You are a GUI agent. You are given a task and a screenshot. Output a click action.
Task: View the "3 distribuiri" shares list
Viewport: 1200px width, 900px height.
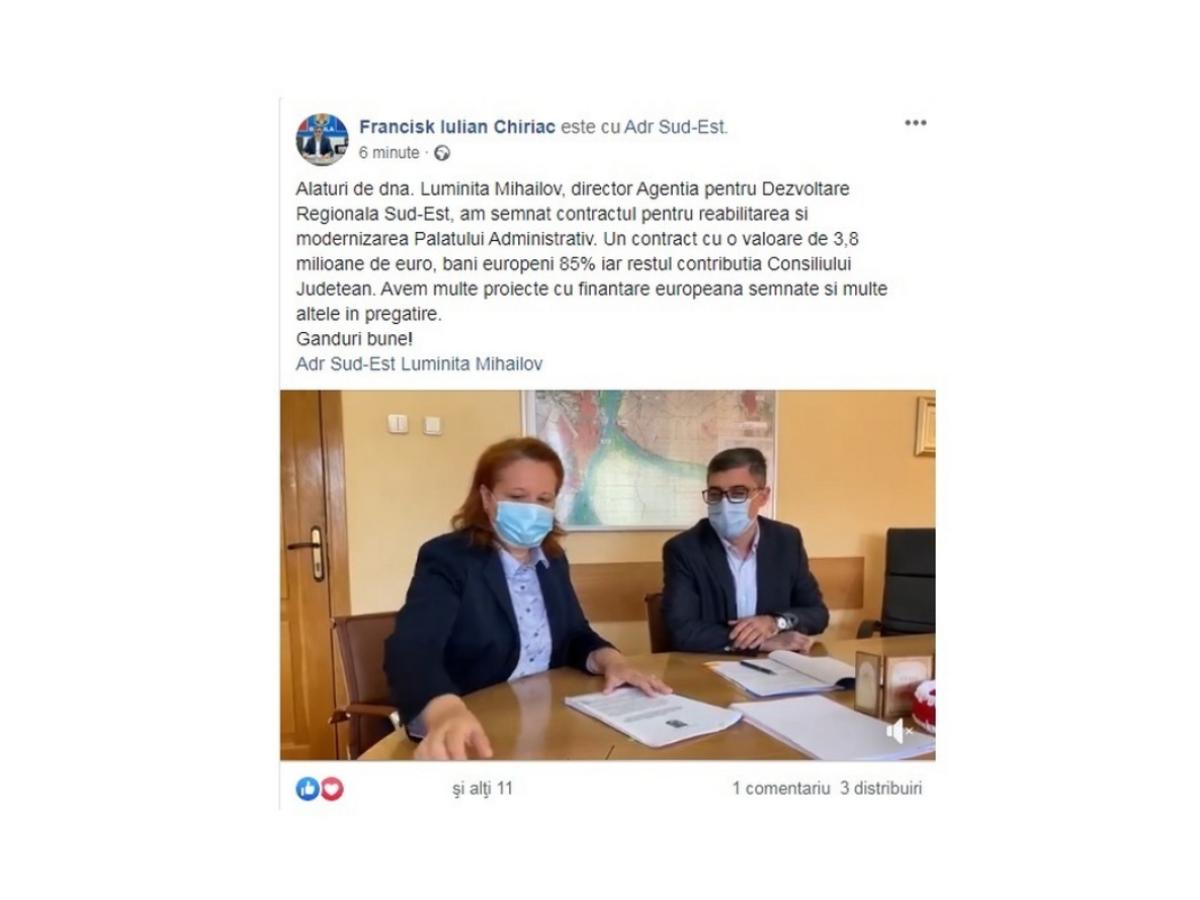(881, 788)
